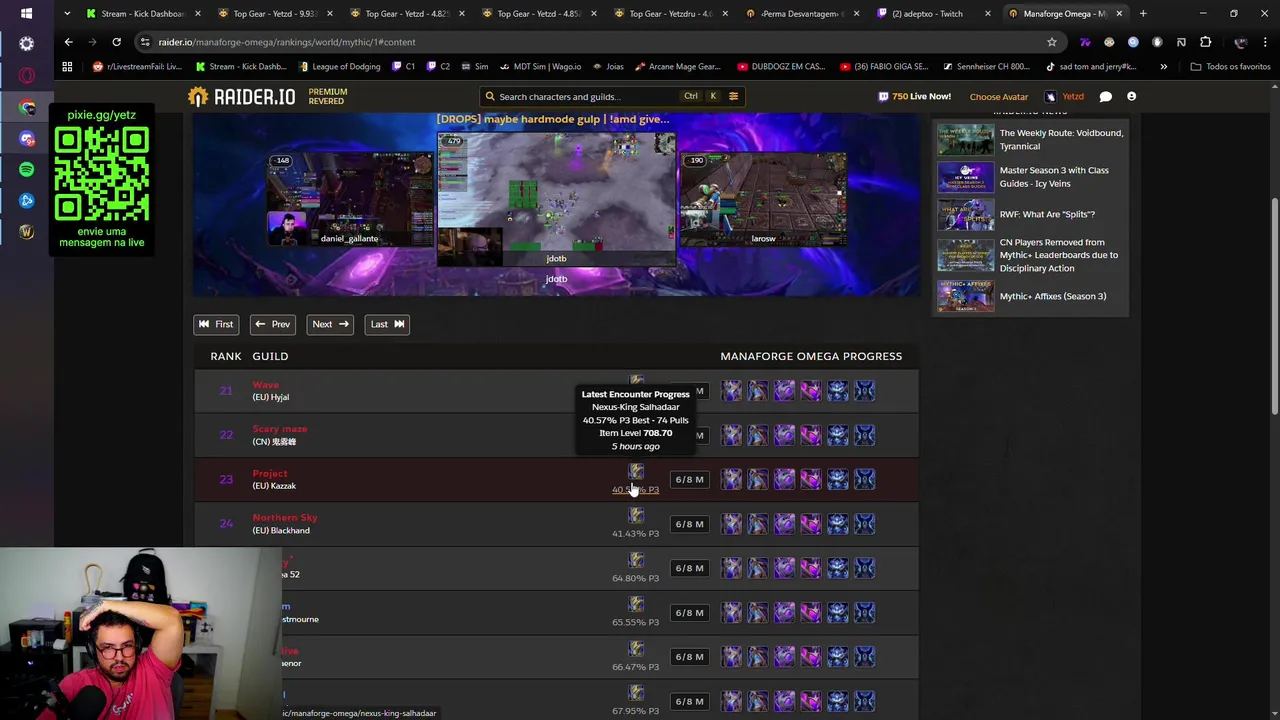Reload the page in the browser toolbar

click(x=116, y=42)
